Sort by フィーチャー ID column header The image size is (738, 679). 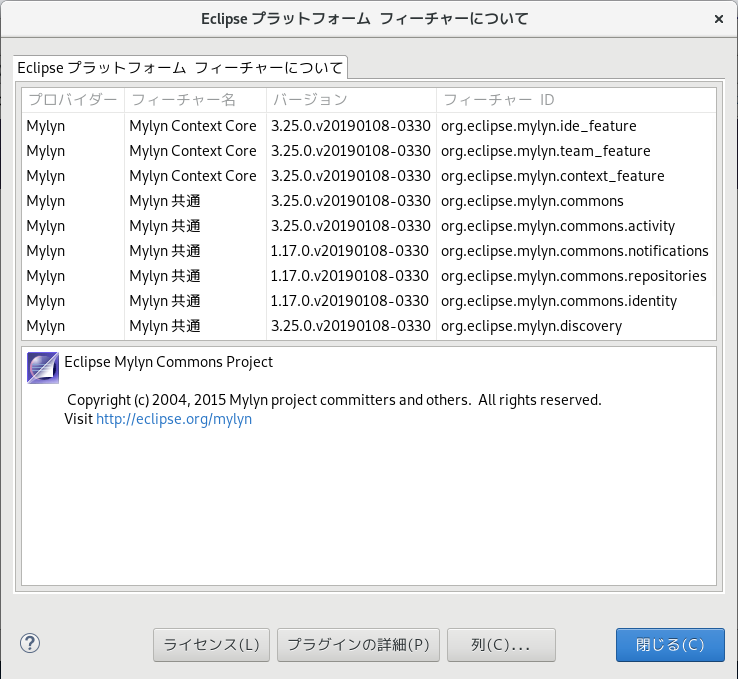[575, 100]
